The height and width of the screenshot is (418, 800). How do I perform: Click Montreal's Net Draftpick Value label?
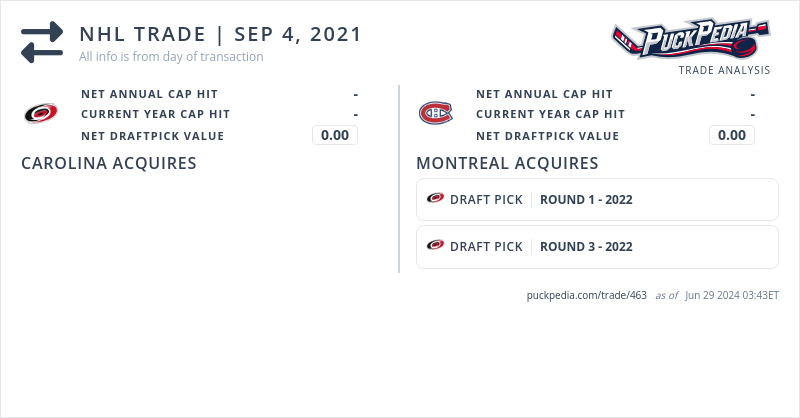tap(547, 136)
